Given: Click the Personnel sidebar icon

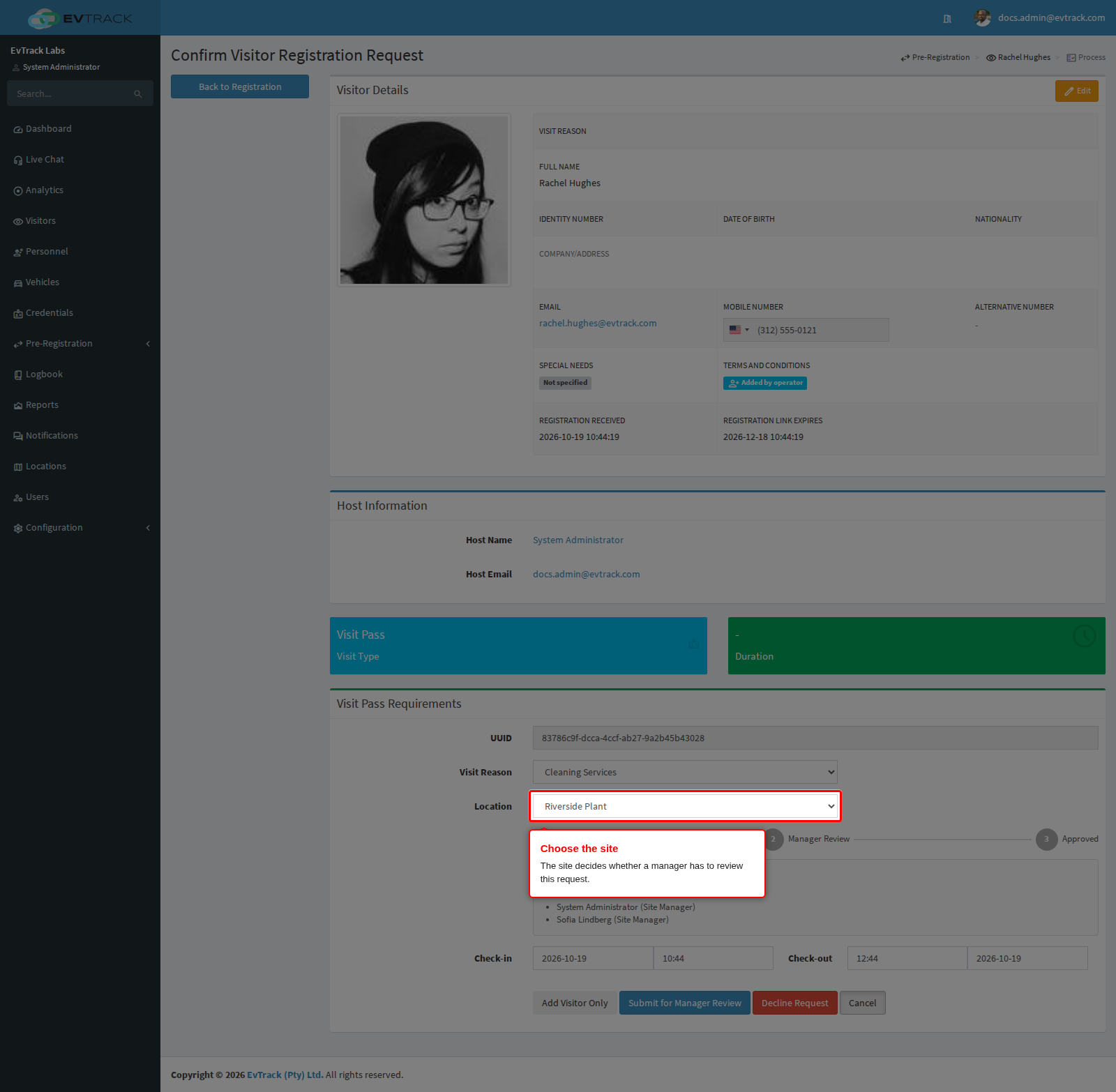Looking at the screenshot, I should [18, 252].
